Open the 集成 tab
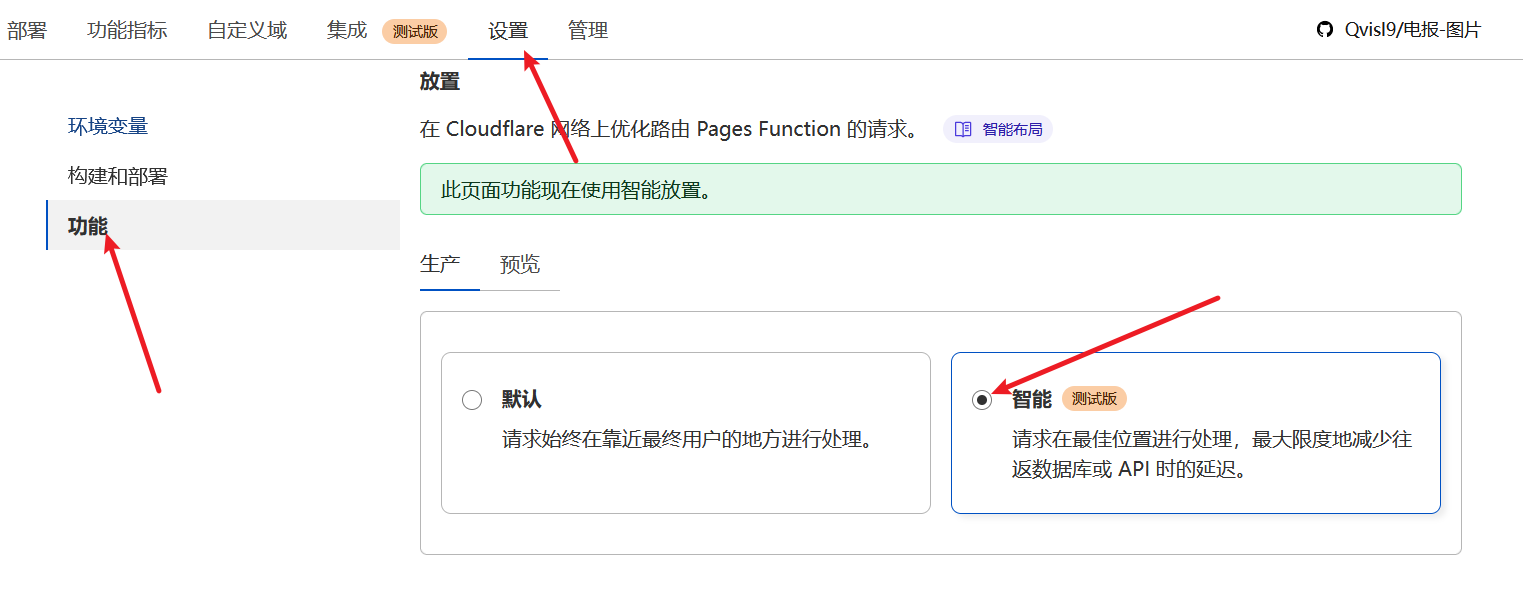The image size is (1523, 597). coord(347,30)
